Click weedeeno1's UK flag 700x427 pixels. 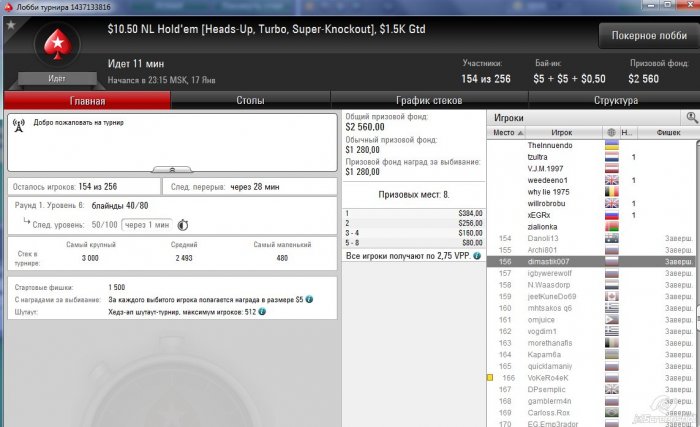tap(612, 180)
